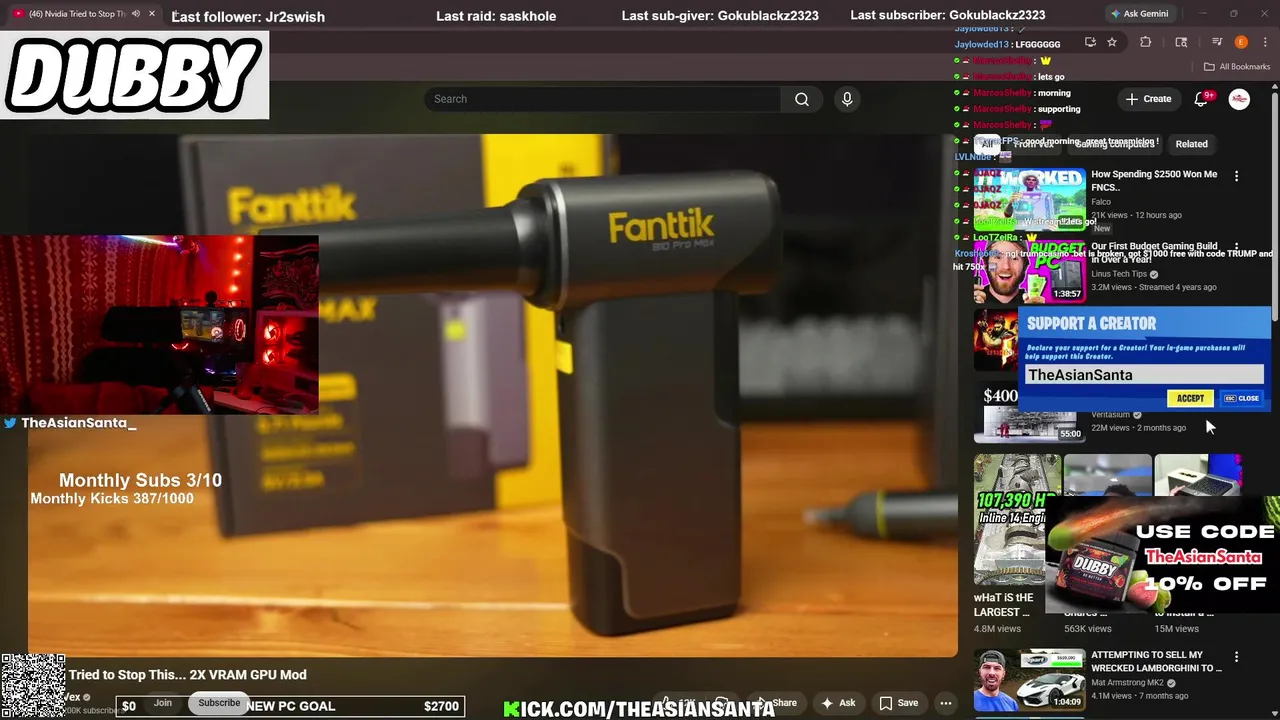Open Our First Budget Gaming Build video title
Screen dimensions: 1280x720
tap(1154, 252)
